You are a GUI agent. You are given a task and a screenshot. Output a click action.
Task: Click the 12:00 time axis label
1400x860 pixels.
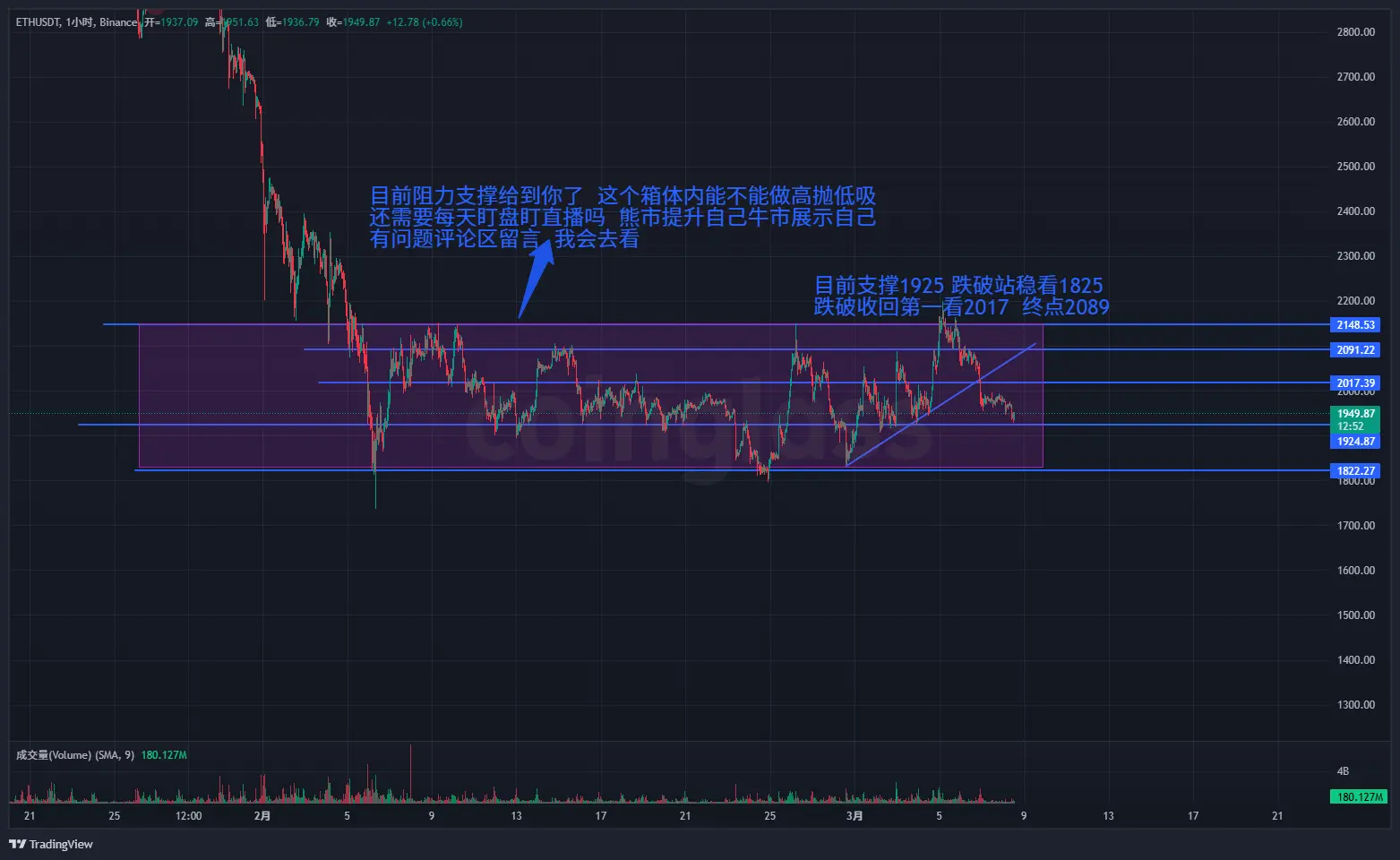[189, 816]
